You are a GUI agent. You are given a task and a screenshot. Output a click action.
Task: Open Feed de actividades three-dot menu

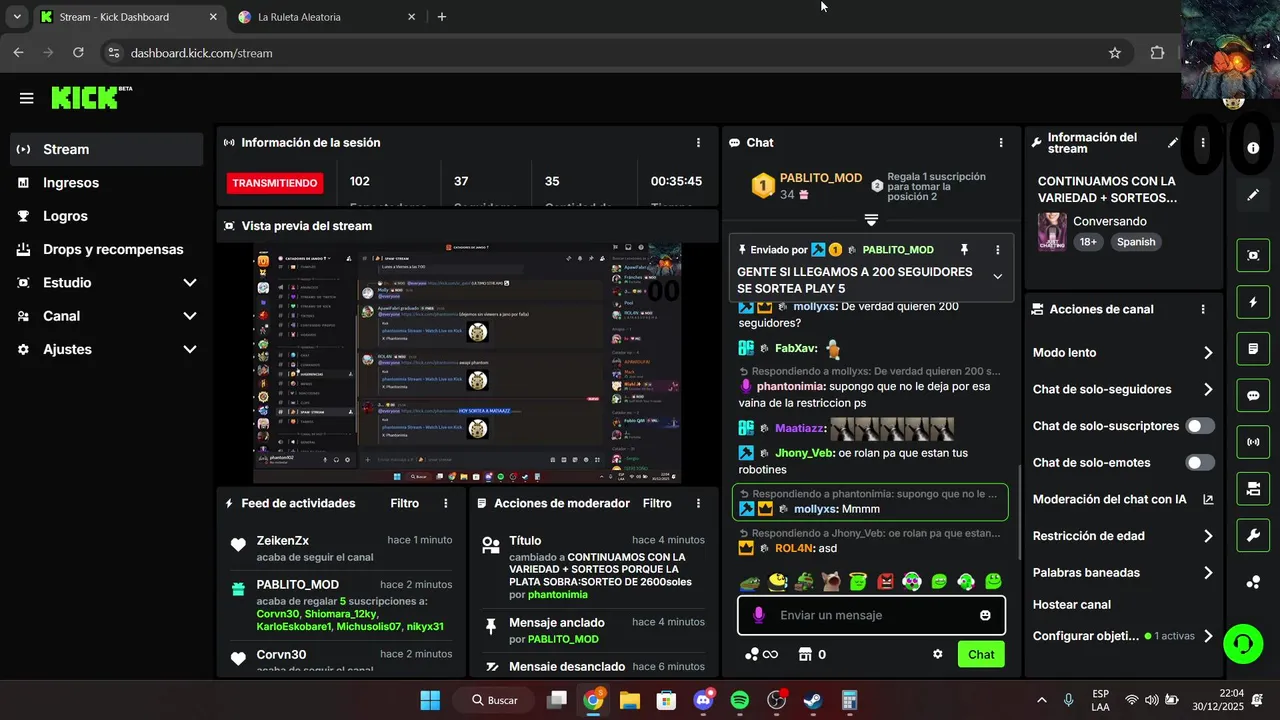point(446,503)
